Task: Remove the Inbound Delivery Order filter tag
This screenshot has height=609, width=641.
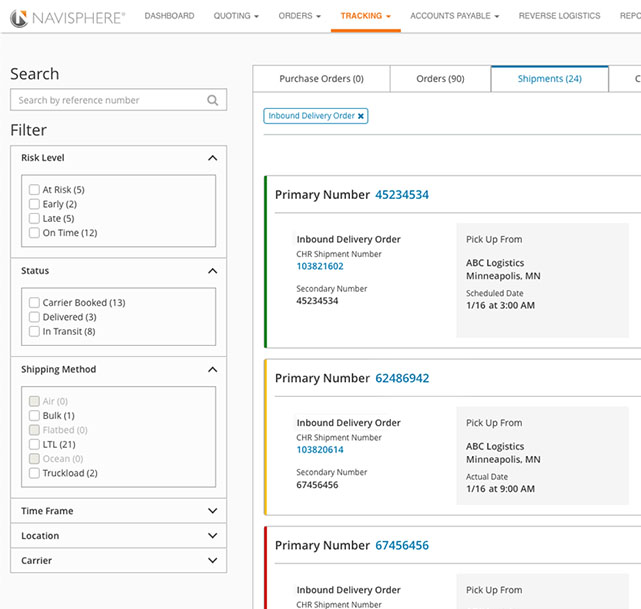Action: coord(361,116)
